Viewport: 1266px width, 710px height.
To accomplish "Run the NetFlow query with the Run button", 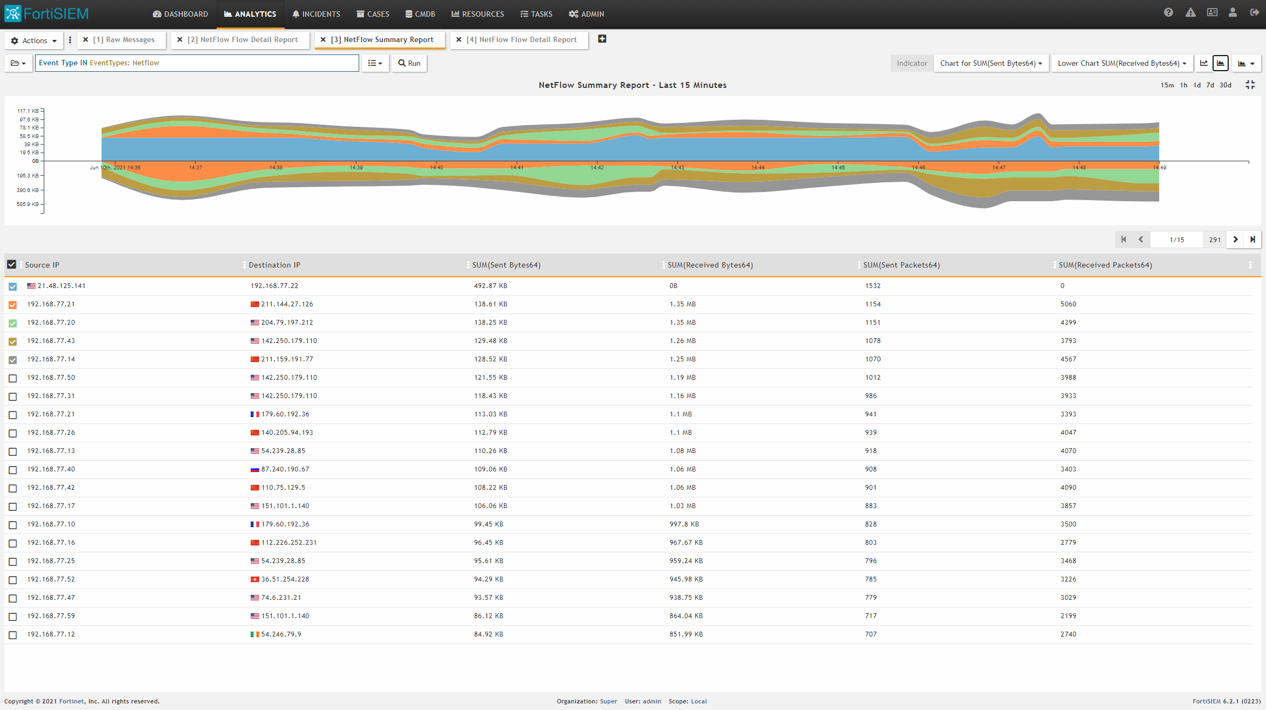I will point(408,62).
